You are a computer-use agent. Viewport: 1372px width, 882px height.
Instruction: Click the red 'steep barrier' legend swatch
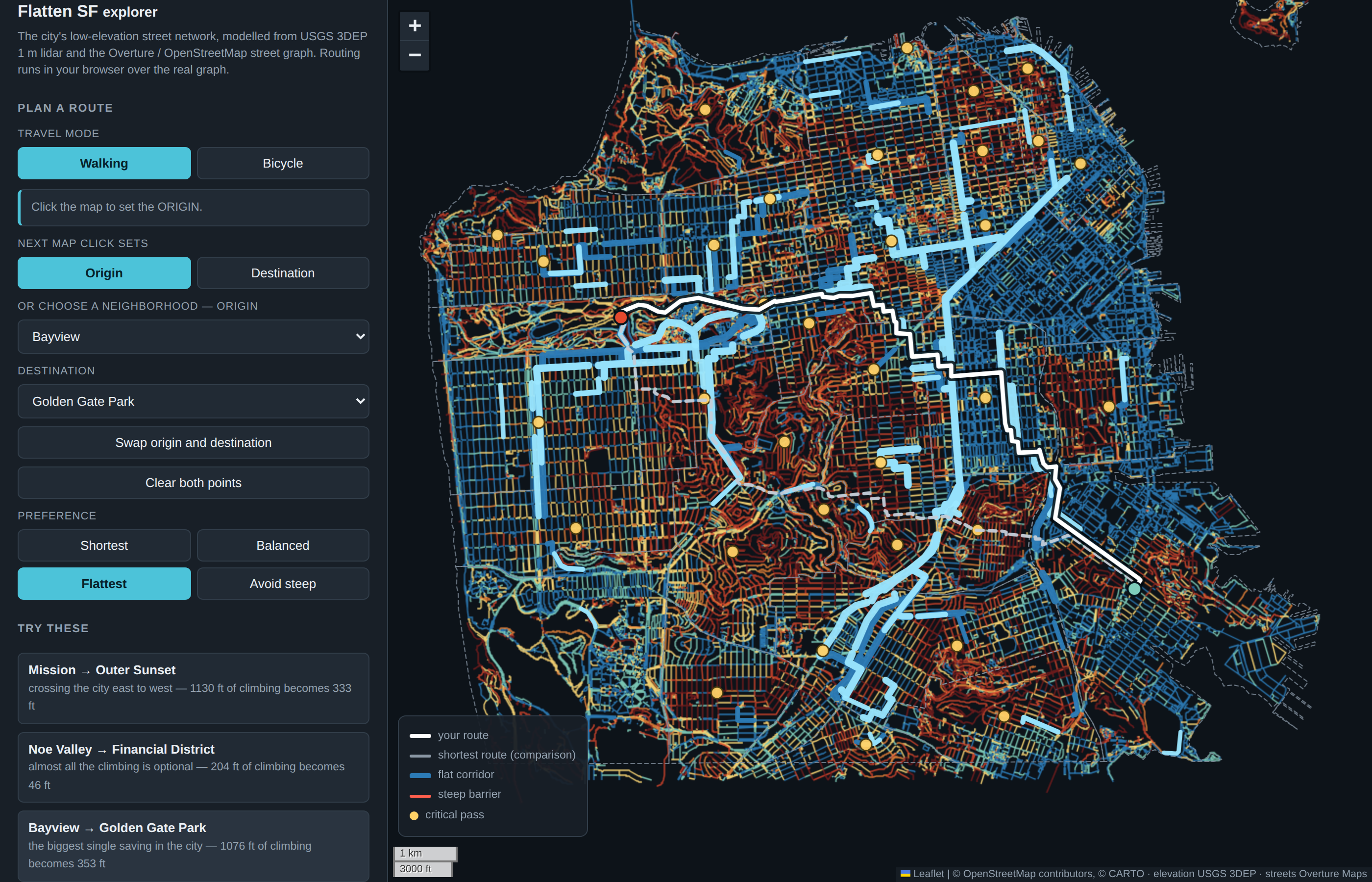(420, 796)
